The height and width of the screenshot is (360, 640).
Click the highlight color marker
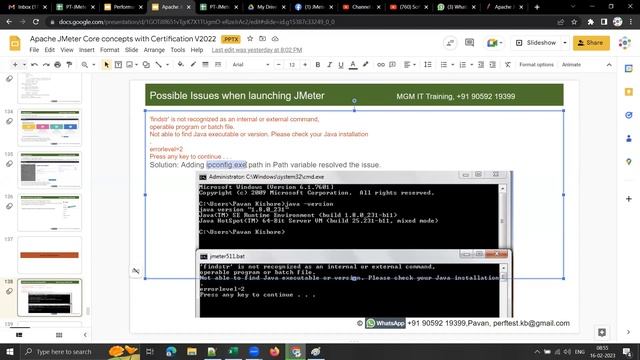pos(366,64)
